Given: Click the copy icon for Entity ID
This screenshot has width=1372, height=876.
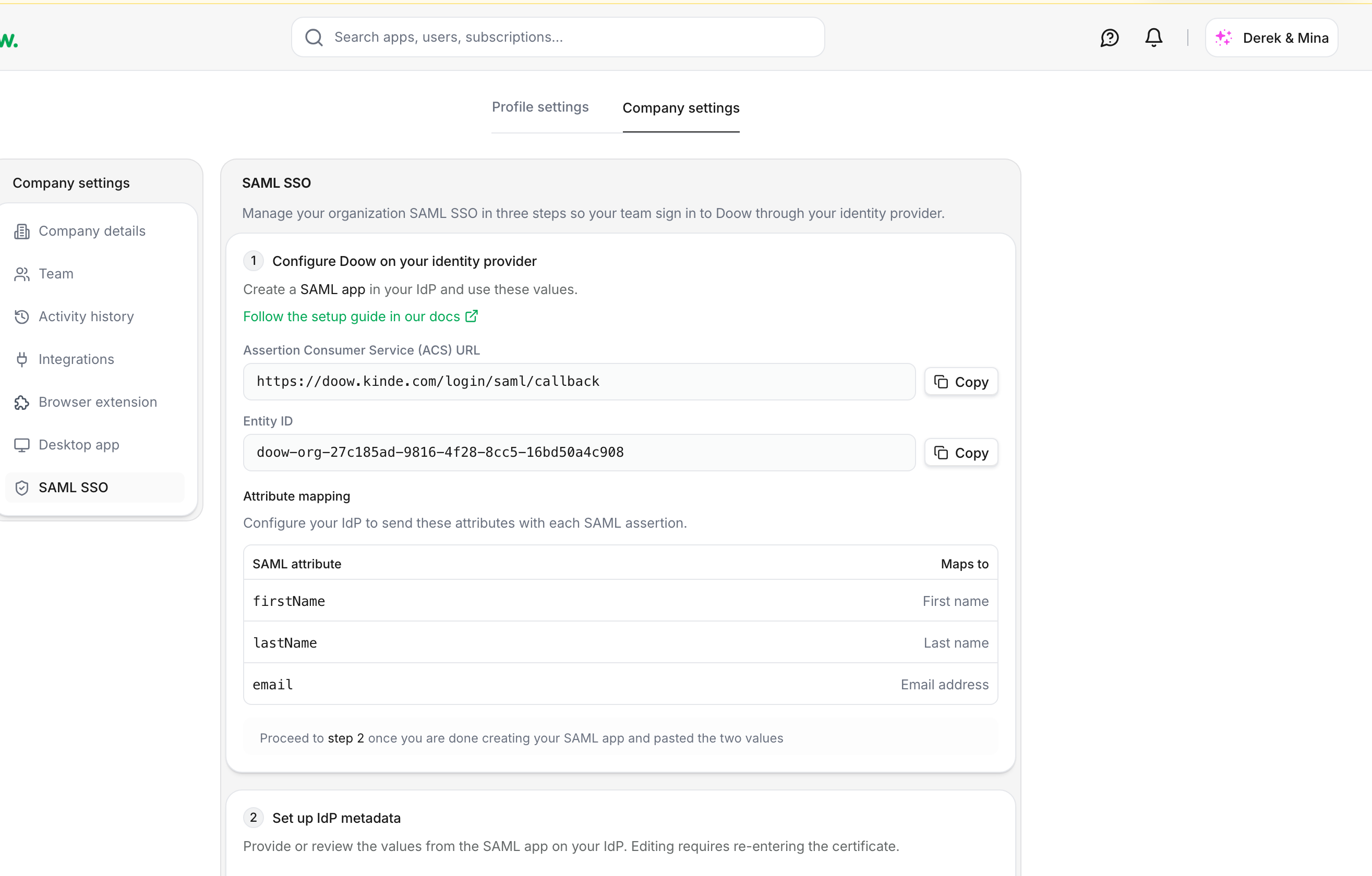Looking at the screenshot, I should point(941,453).
